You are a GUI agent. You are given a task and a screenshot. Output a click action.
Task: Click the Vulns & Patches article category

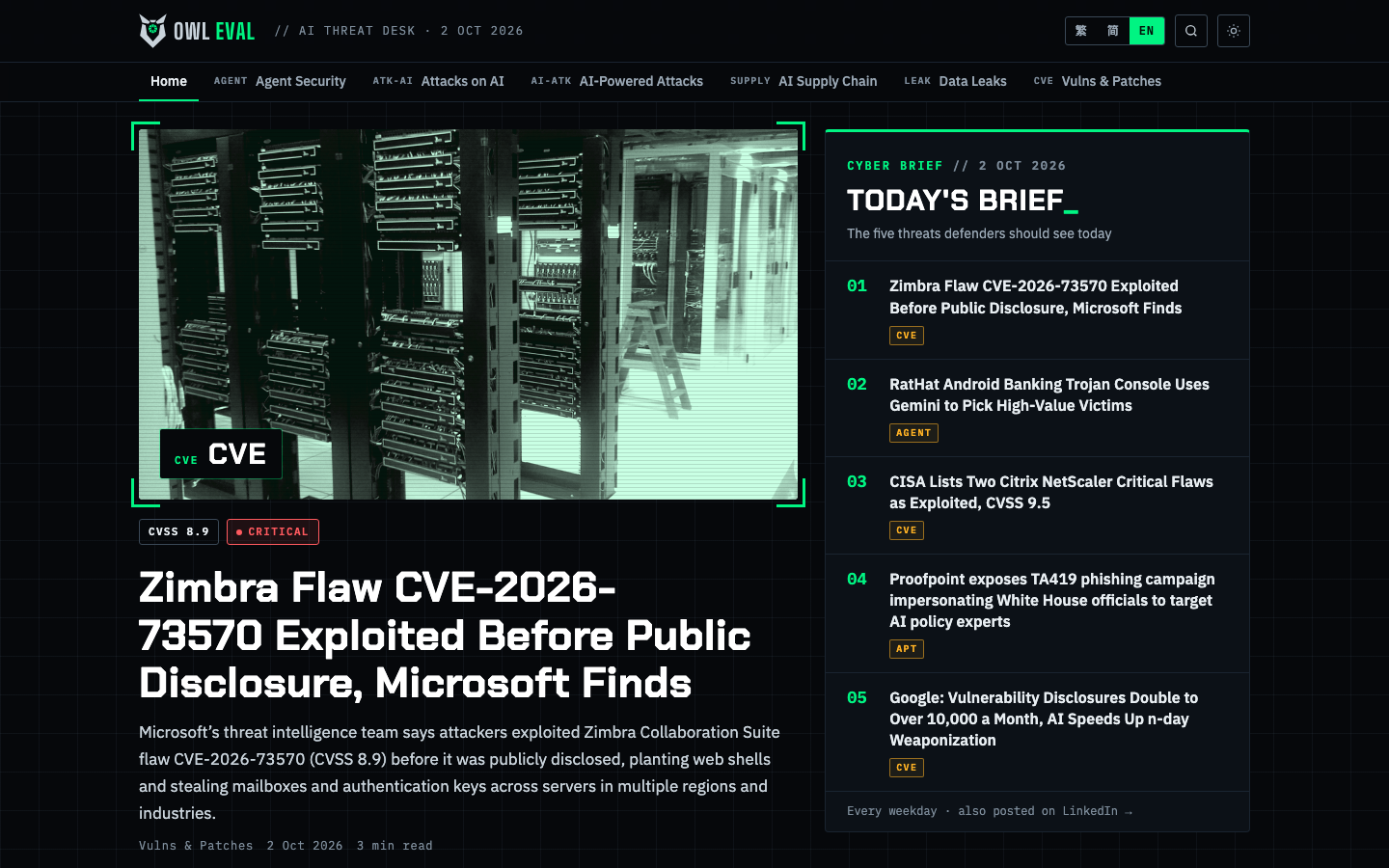coord(196,846)
